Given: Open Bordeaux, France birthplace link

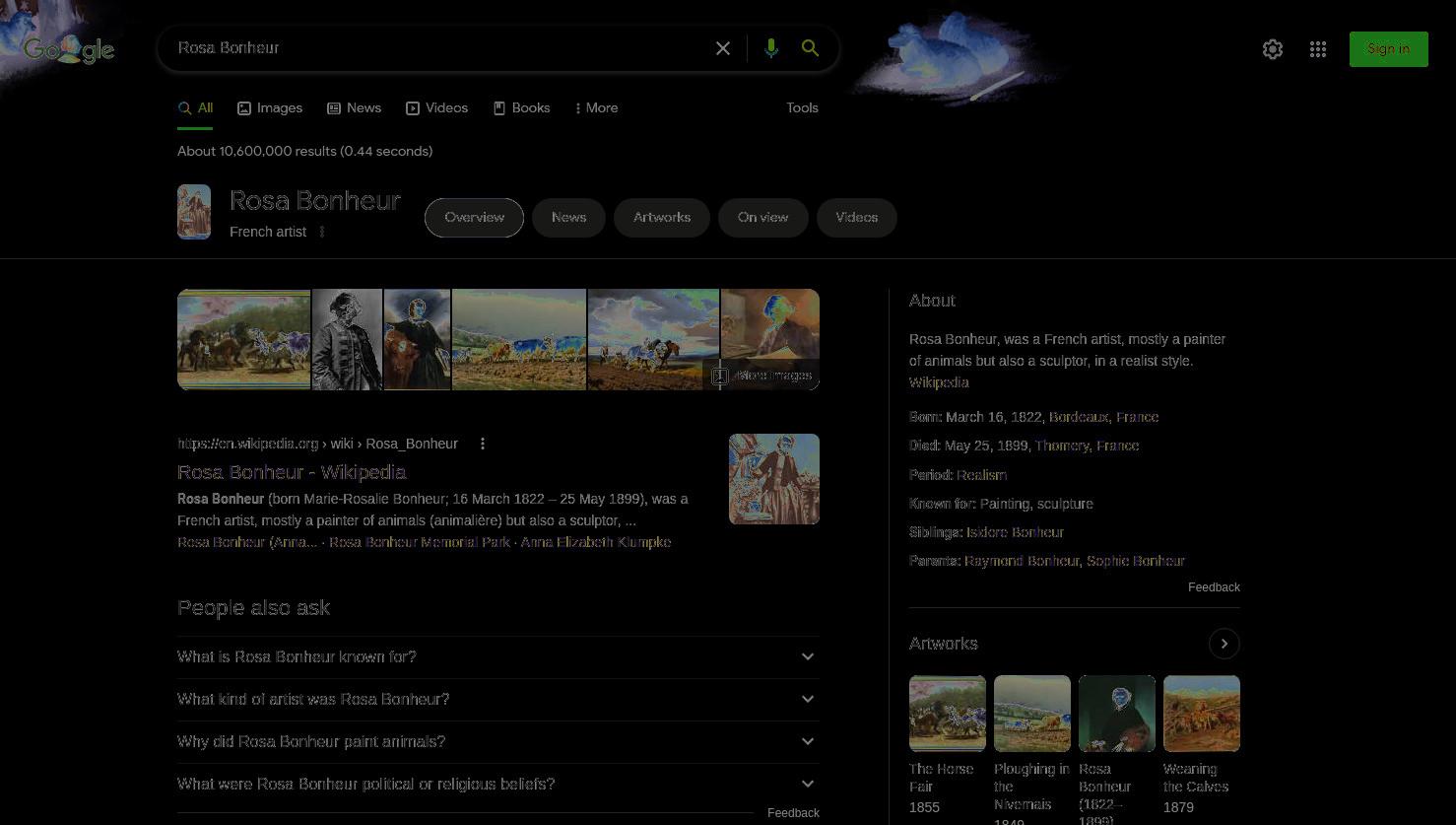Looking at the screenshot, I should (x=1103, y=417).
